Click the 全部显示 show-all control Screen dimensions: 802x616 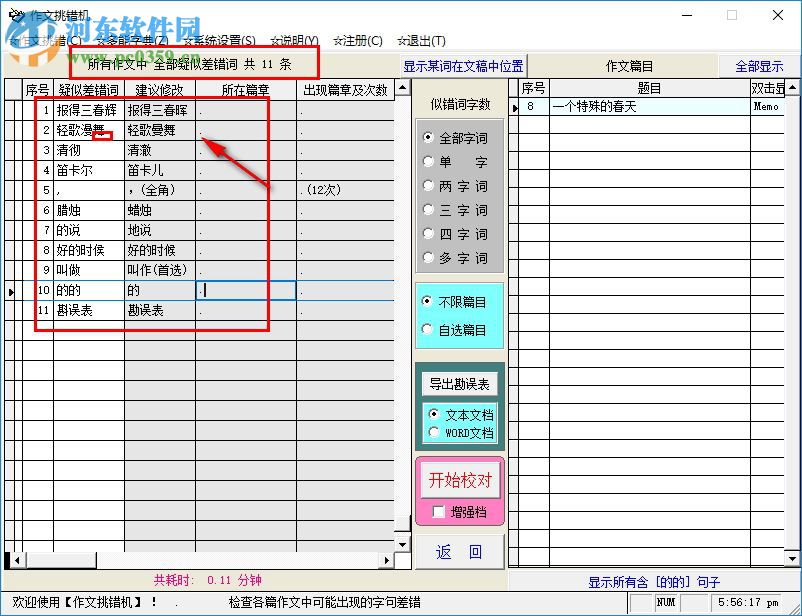coord(758,63)
